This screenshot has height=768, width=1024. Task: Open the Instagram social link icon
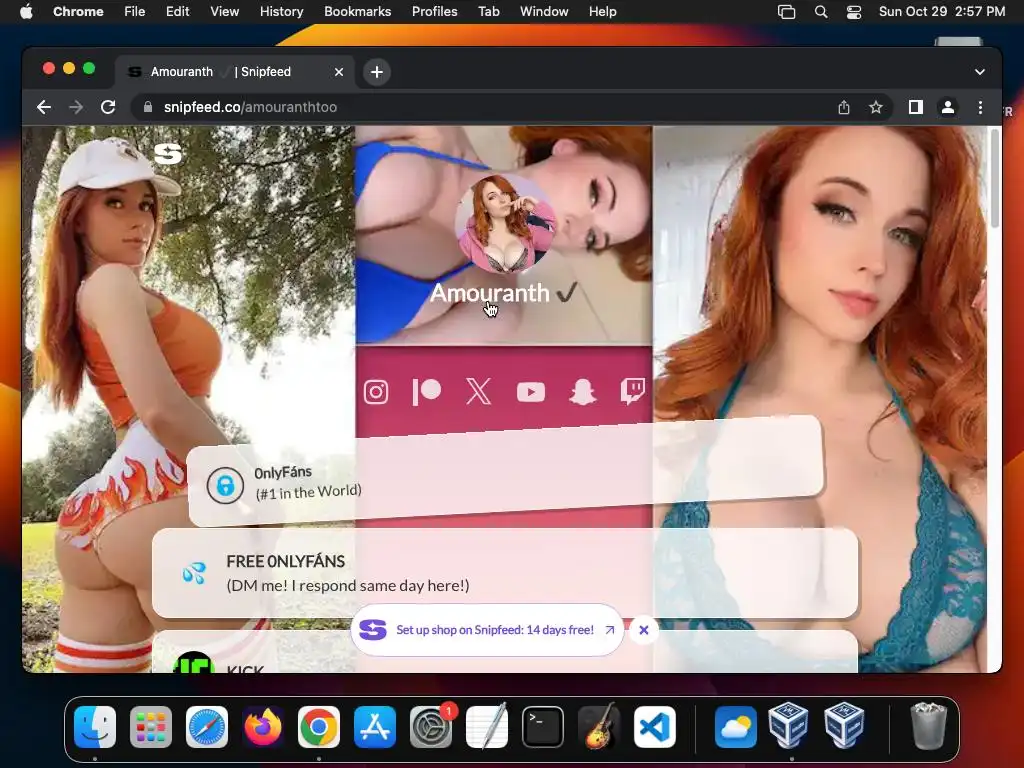click(376, 392)
